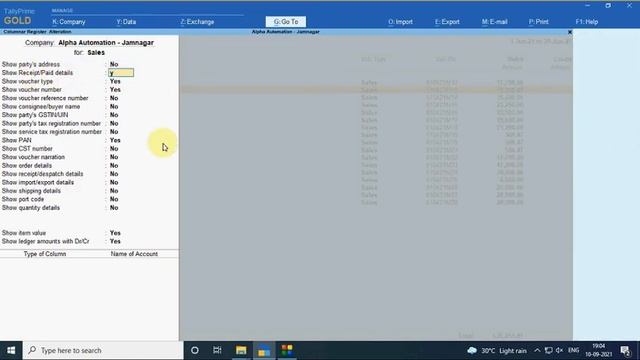This screenshot has height=360, width=640.
Task: Toggle Show order details value
Action: 114,166
